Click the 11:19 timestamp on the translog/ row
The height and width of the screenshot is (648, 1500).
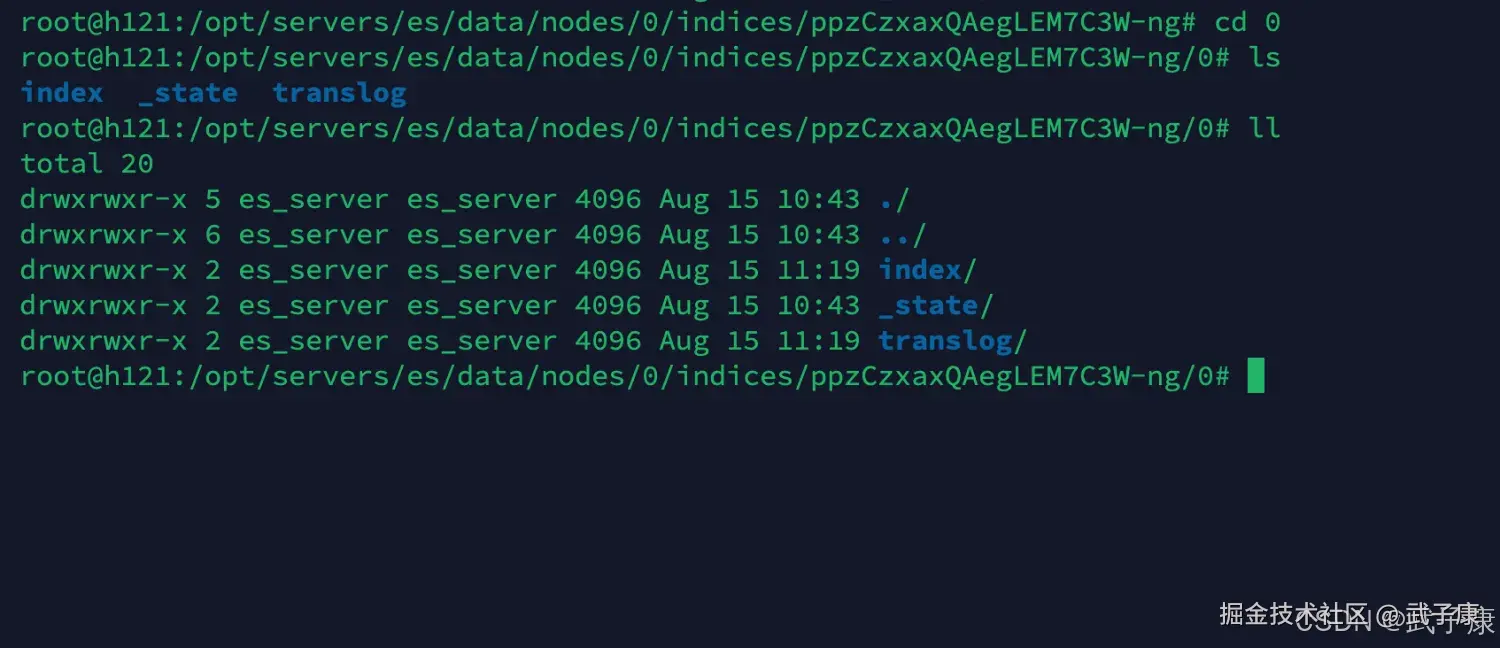pyautogui.click(x=818, y=341)
